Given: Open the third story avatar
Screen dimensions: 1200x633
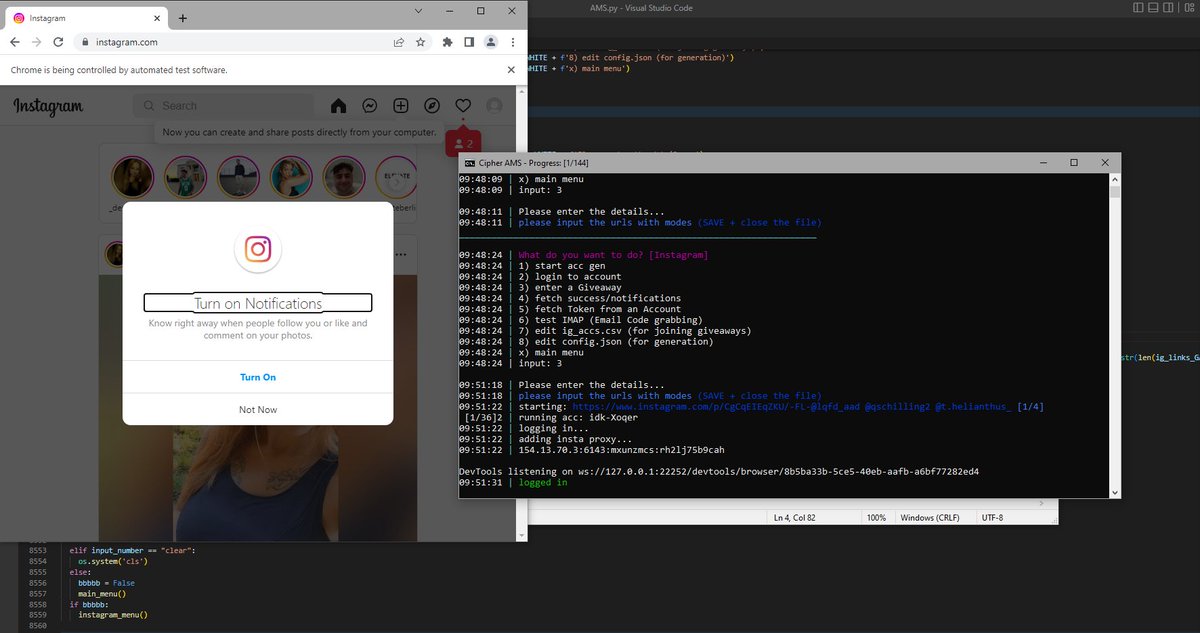Looking at the screenshot, I should tap(238, 179).
